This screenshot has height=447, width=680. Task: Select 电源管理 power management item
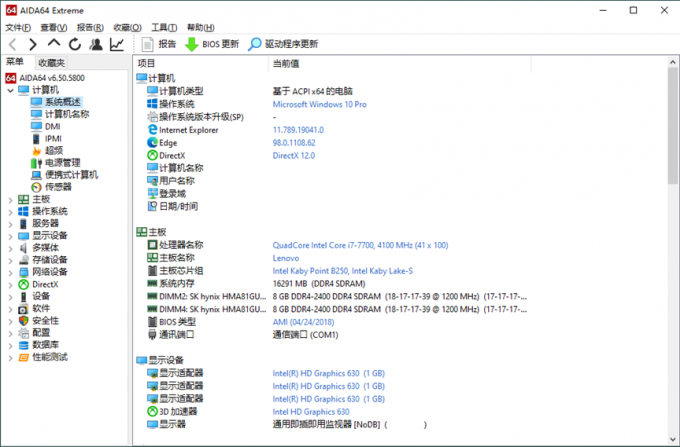(62, 163)
